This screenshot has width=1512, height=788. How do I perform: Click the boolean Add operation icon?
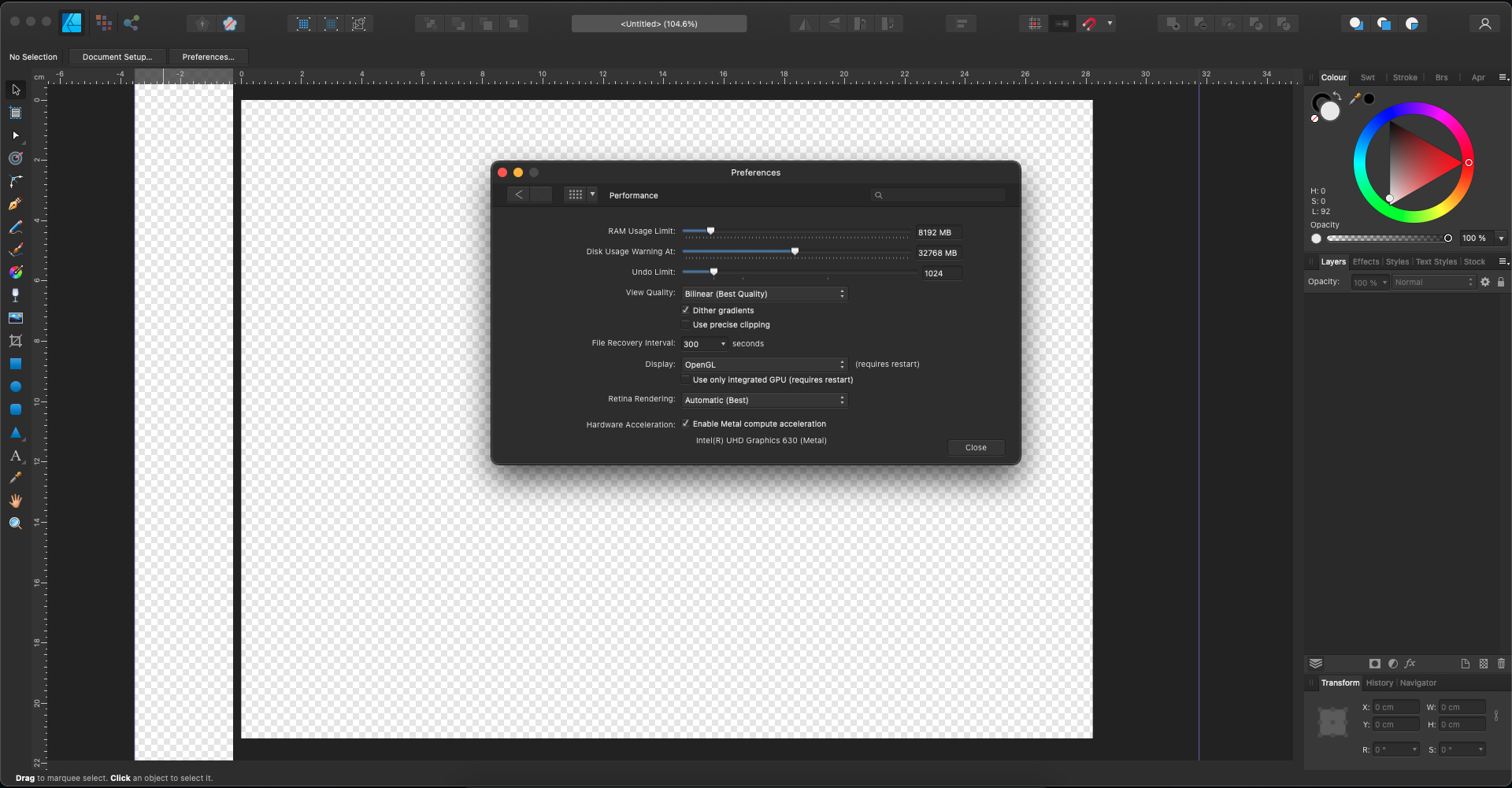click(x=1173, y=24)
